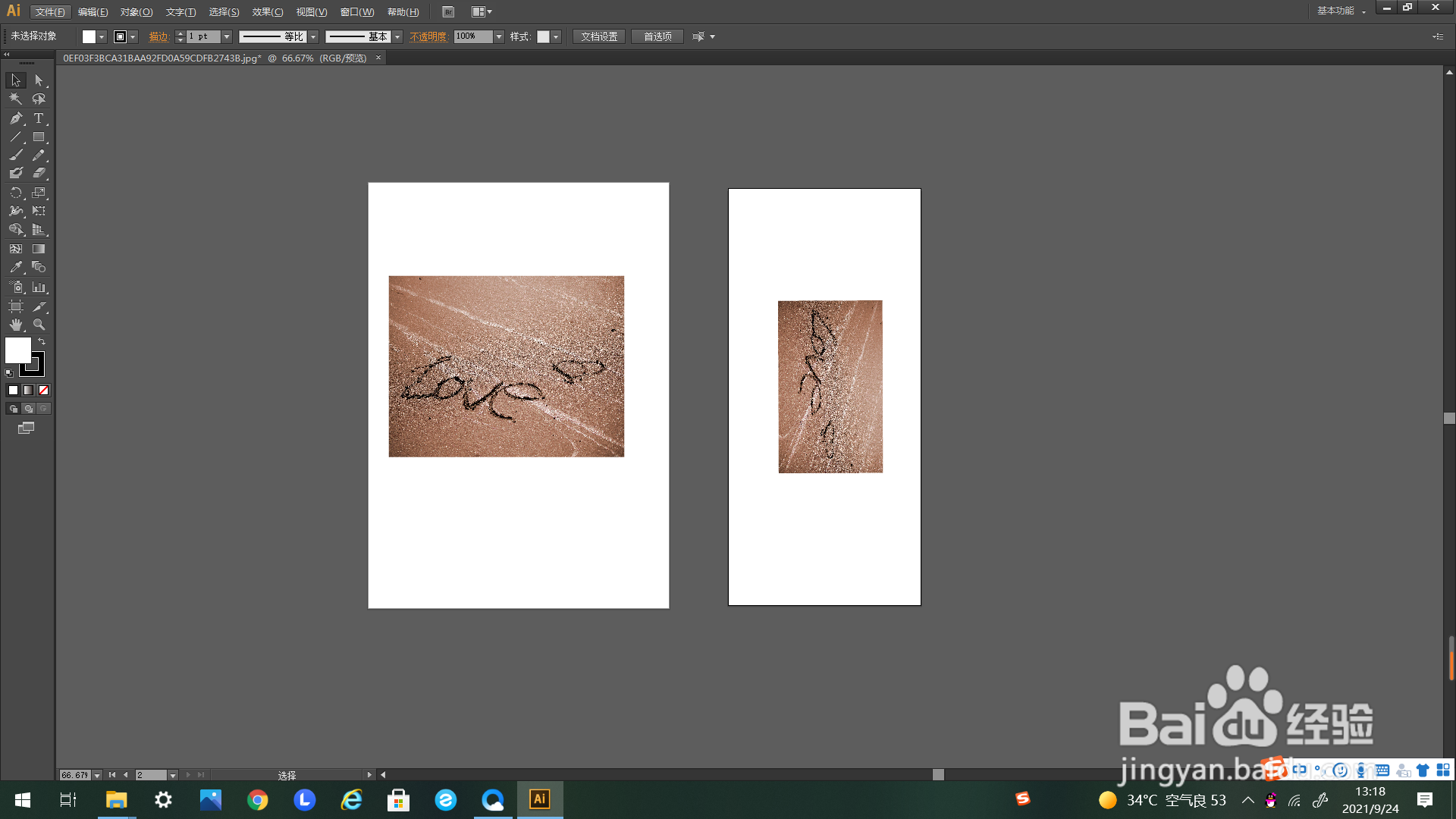The height and width of the screenshot is (819, 1456).
Task: Open the 对象(O) menu
Action: point(136,12)
